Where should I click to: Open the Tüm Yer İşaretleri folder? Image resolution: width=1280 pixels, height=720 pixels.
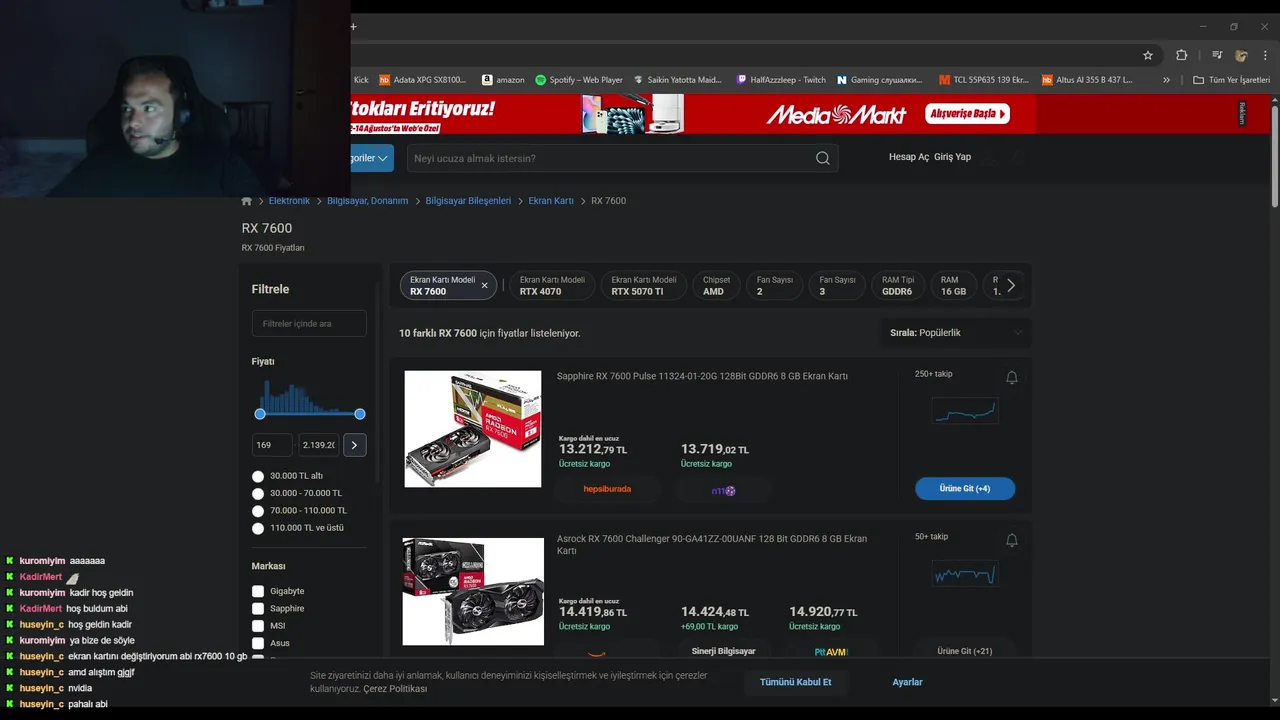pyautogui.click(x=1231, y=80)
